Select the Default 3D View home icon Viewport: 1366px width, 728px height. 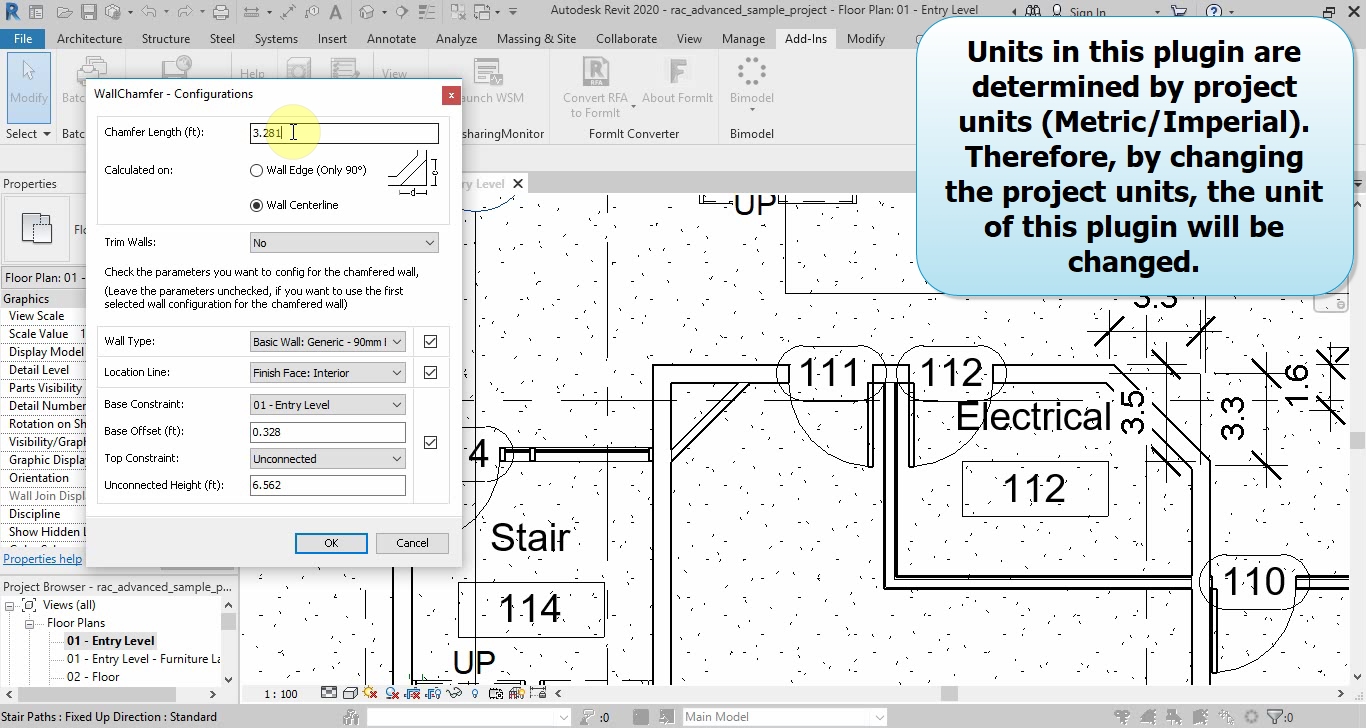[114, 10]
